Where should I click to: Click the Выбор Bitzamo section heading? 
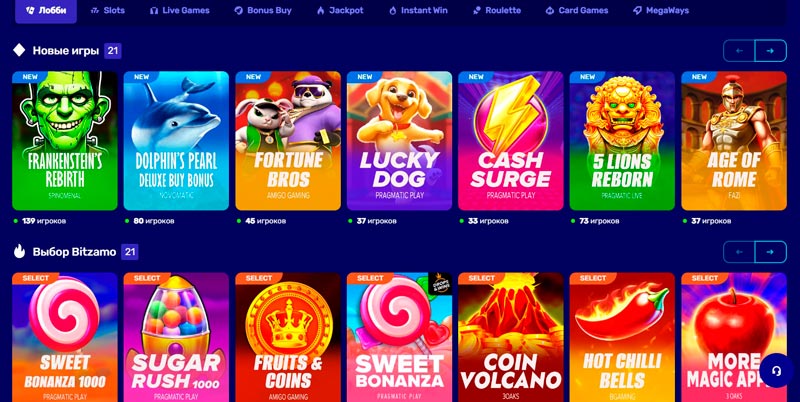point(74,252)
